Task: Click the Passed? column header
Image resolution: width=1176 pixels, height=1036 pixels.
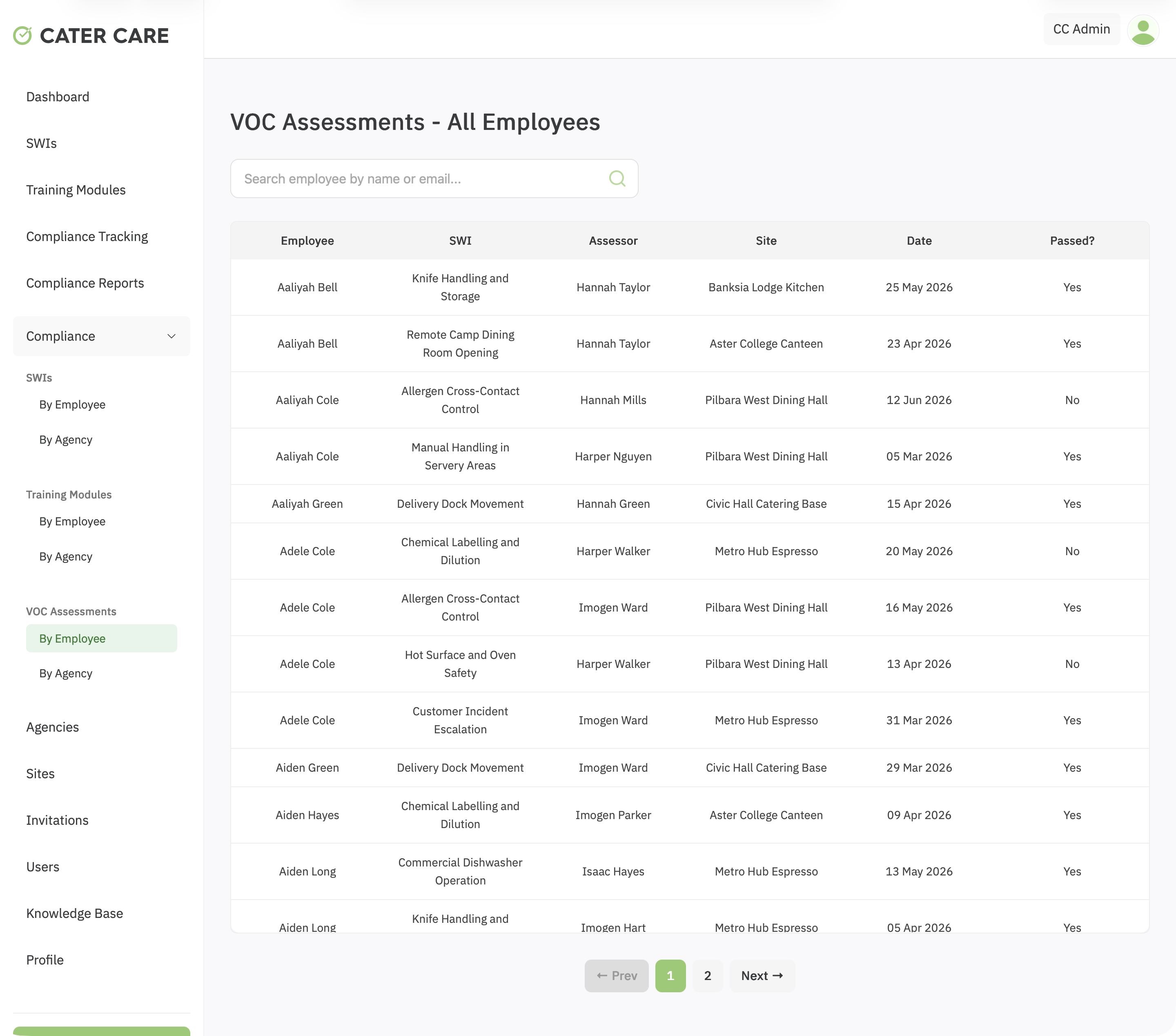Action: coord(1072,241)
